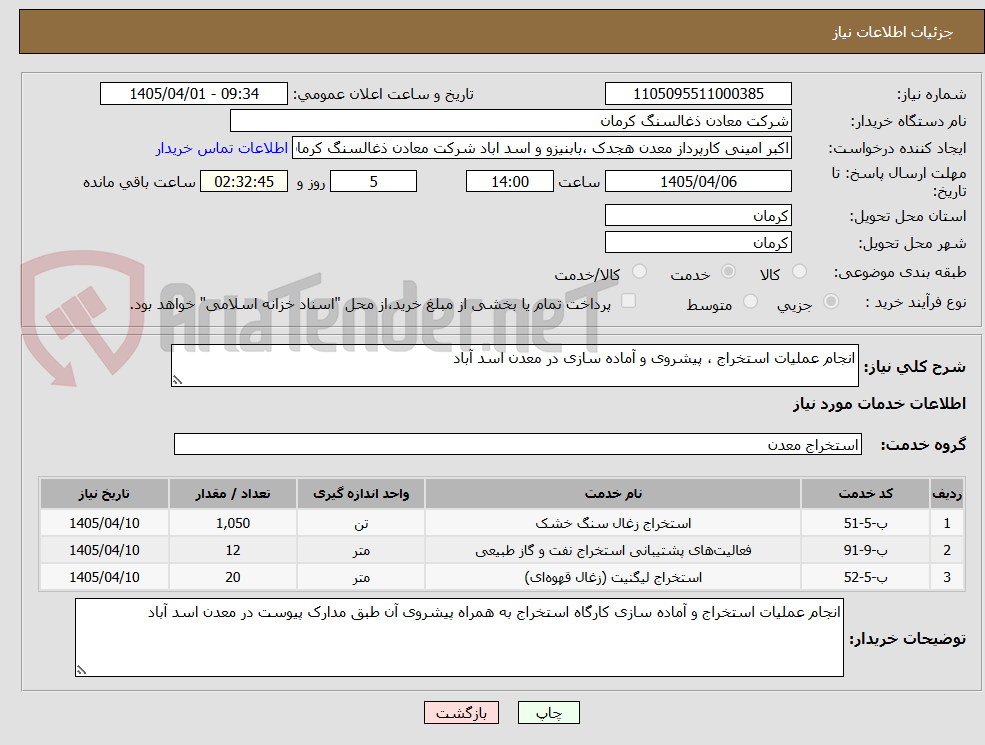Click the remaining days field showing 5
This screenshot has width=985, height=745.
(x=373, y=182)
